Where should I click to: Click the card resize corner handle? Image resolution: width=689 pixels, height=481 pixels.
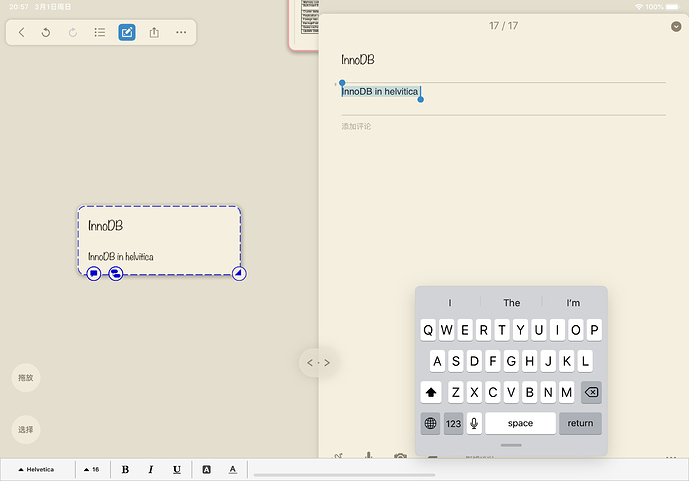click(x=239, y=274)
